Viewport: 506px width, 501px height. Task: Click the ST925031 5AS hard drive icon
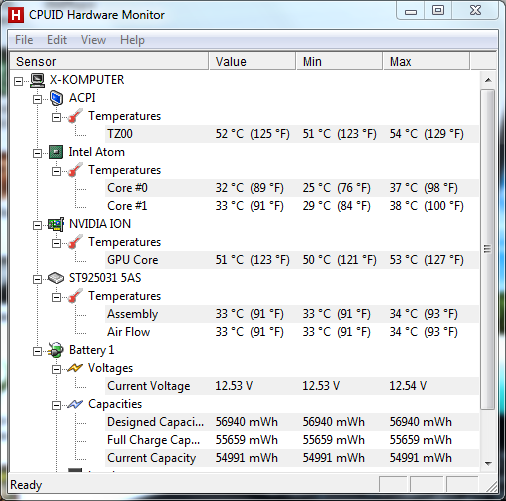click(x=56, y=278)
